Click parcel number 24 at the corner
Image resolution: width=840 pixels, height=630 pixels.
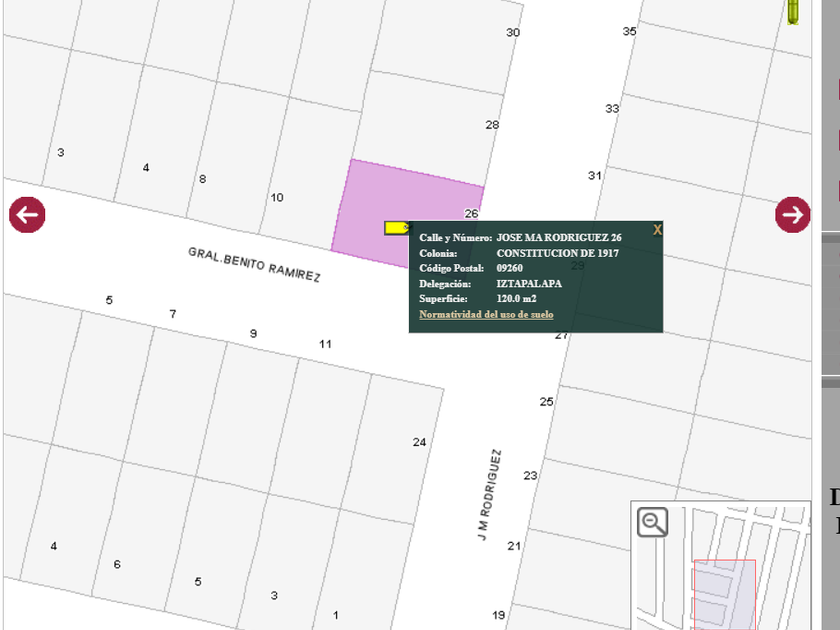419,442
